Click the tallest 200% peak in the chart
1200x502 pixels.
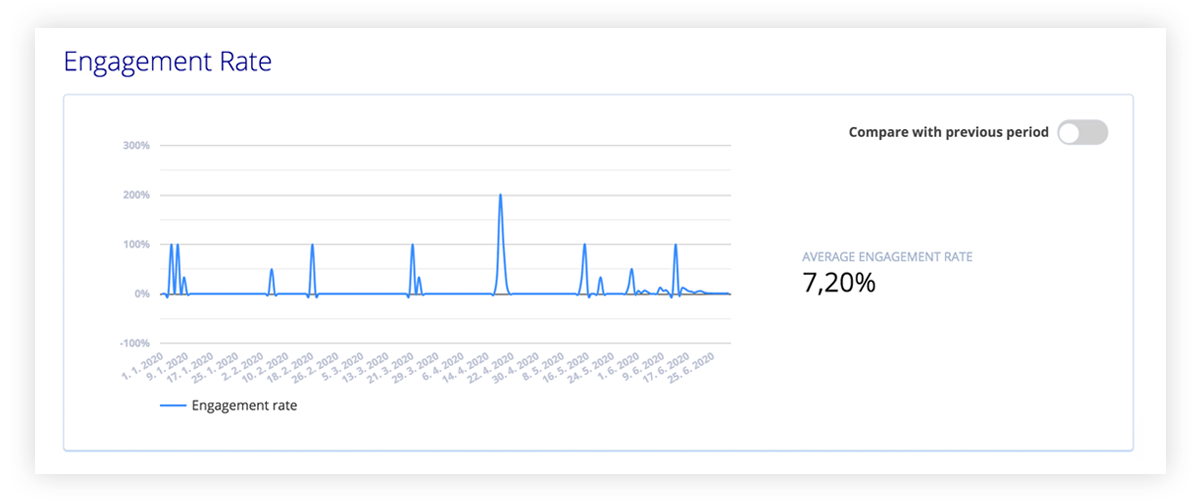pyautogui.click(x=500, y=196)
